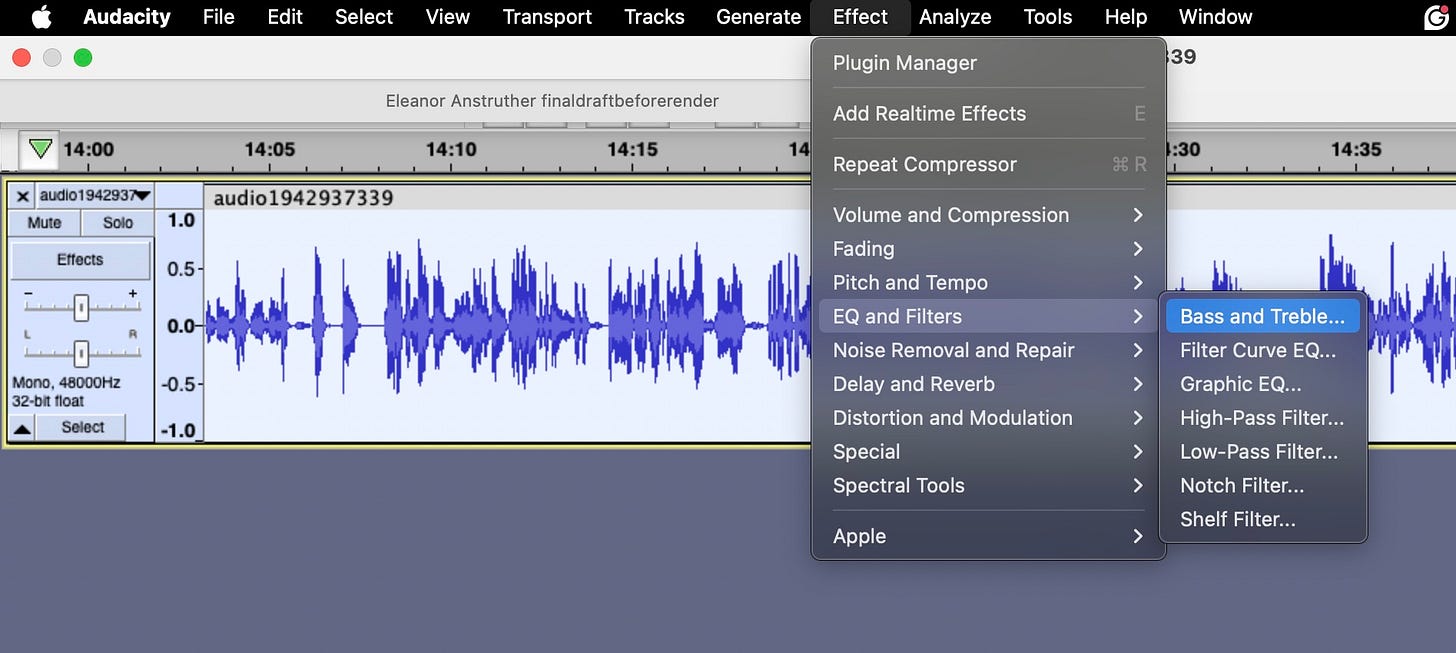Image resolution: width=1456 pixels, height=653 pixels.
Task: Click the 32-bit float format text
Action: click(x=48, y=401)
